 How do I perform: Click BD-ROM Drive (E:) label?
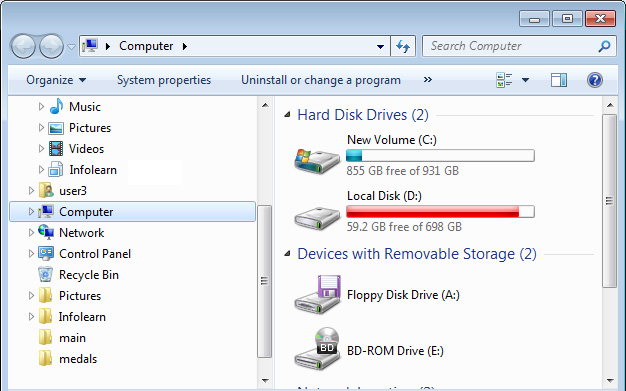[x=395, y=351]
